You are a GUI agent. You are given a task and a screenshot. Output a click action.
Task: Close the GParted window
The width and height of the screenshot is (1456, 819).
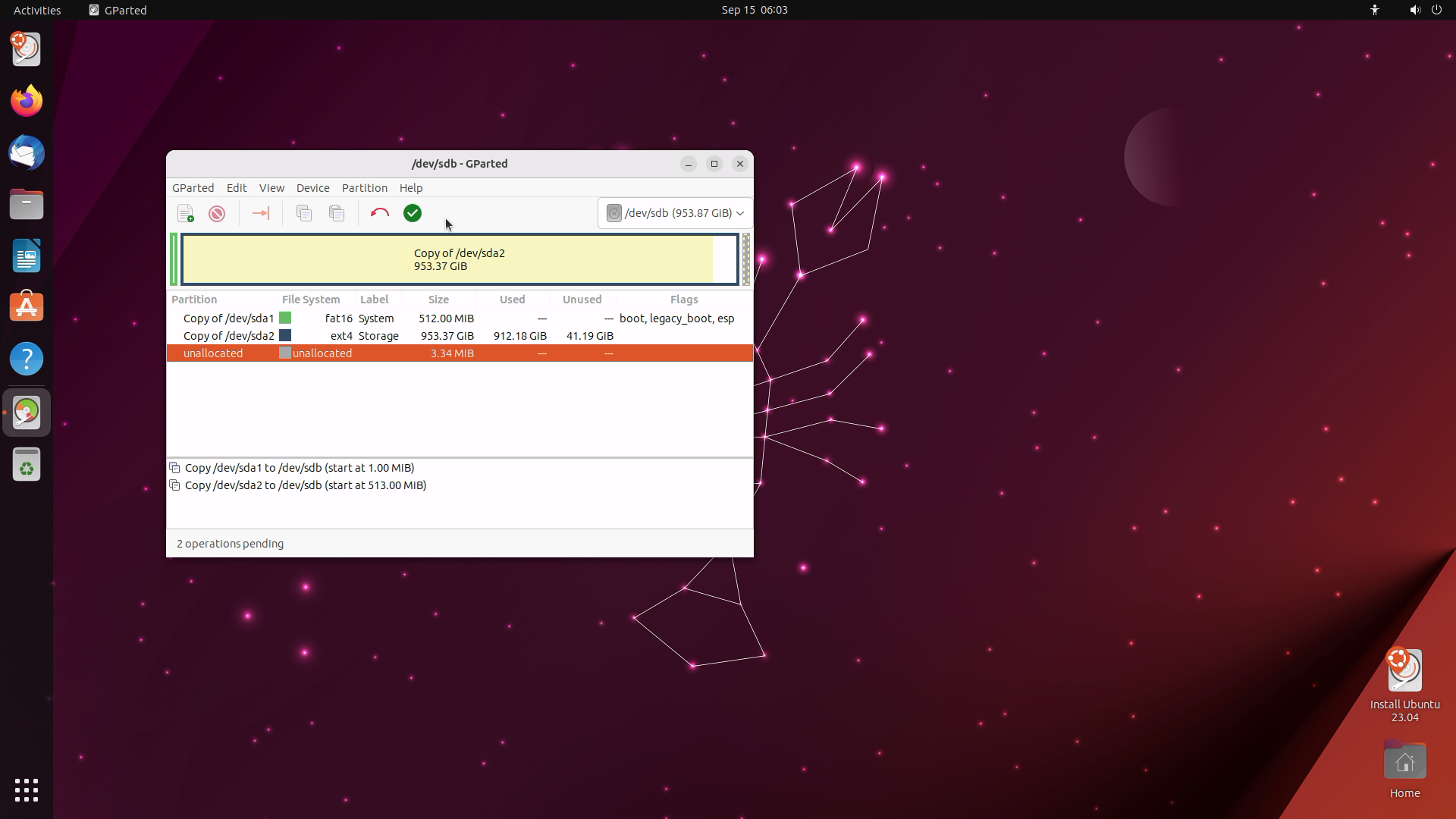740,164
